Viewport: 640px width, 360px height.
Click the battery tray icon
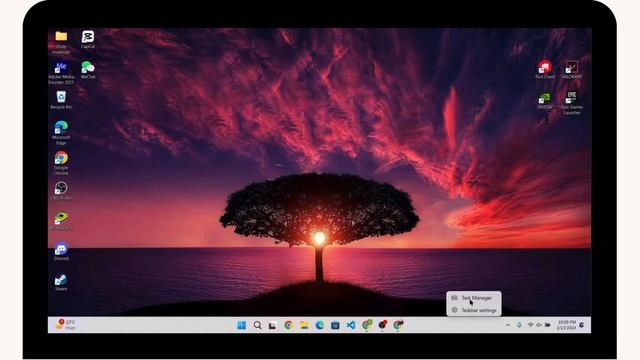pyautogui.click(x=548, y=325)
